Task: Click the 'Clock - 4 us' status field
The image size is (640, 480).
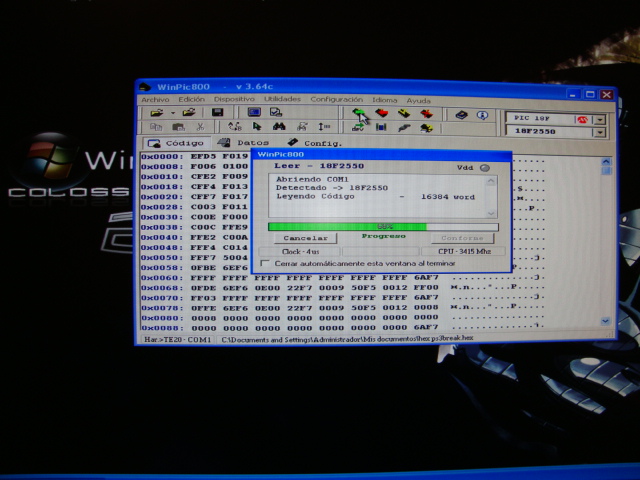Action: (300, 251)
